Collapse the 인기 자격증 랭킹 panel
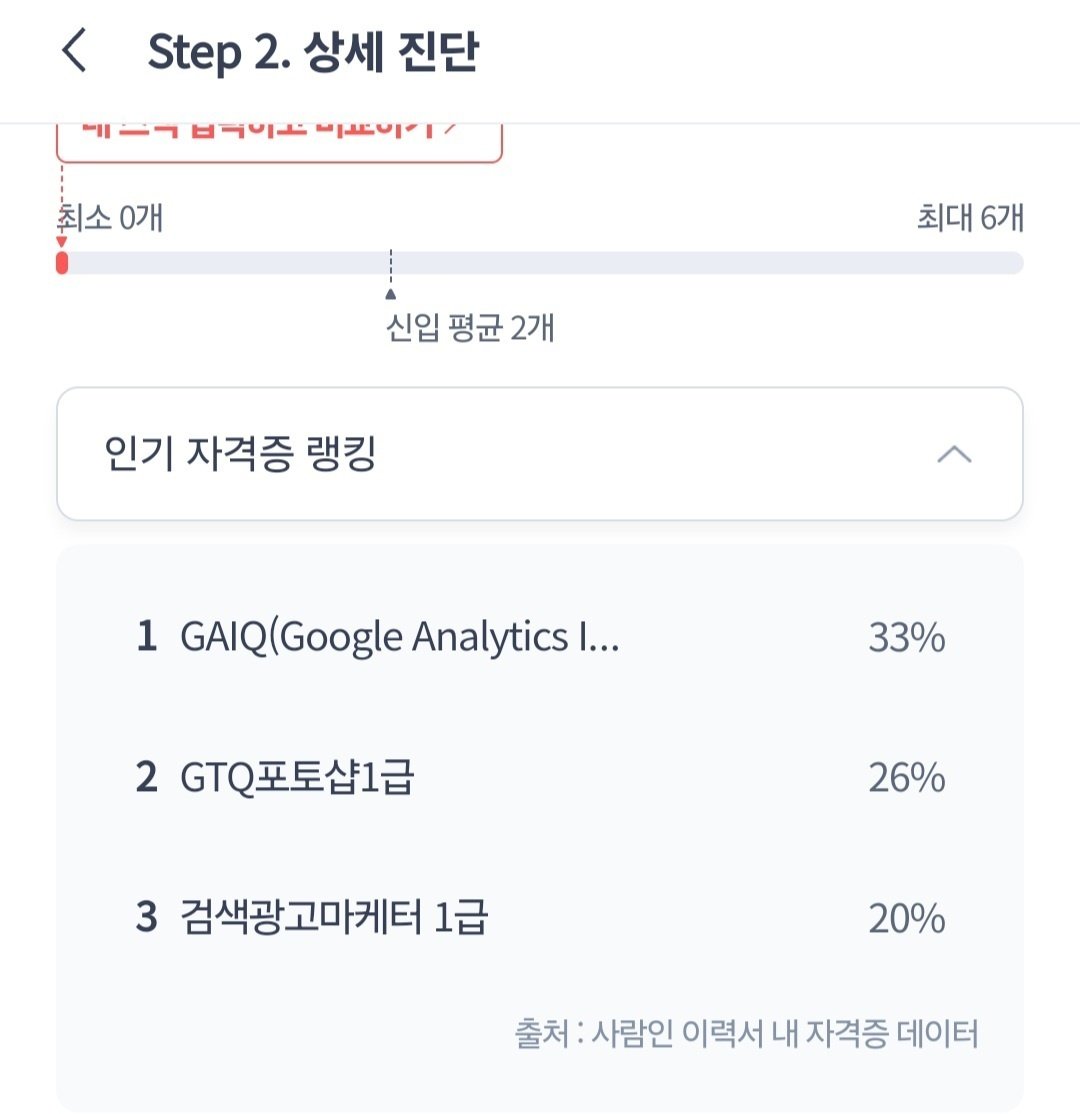 click(x=540, y=454)
